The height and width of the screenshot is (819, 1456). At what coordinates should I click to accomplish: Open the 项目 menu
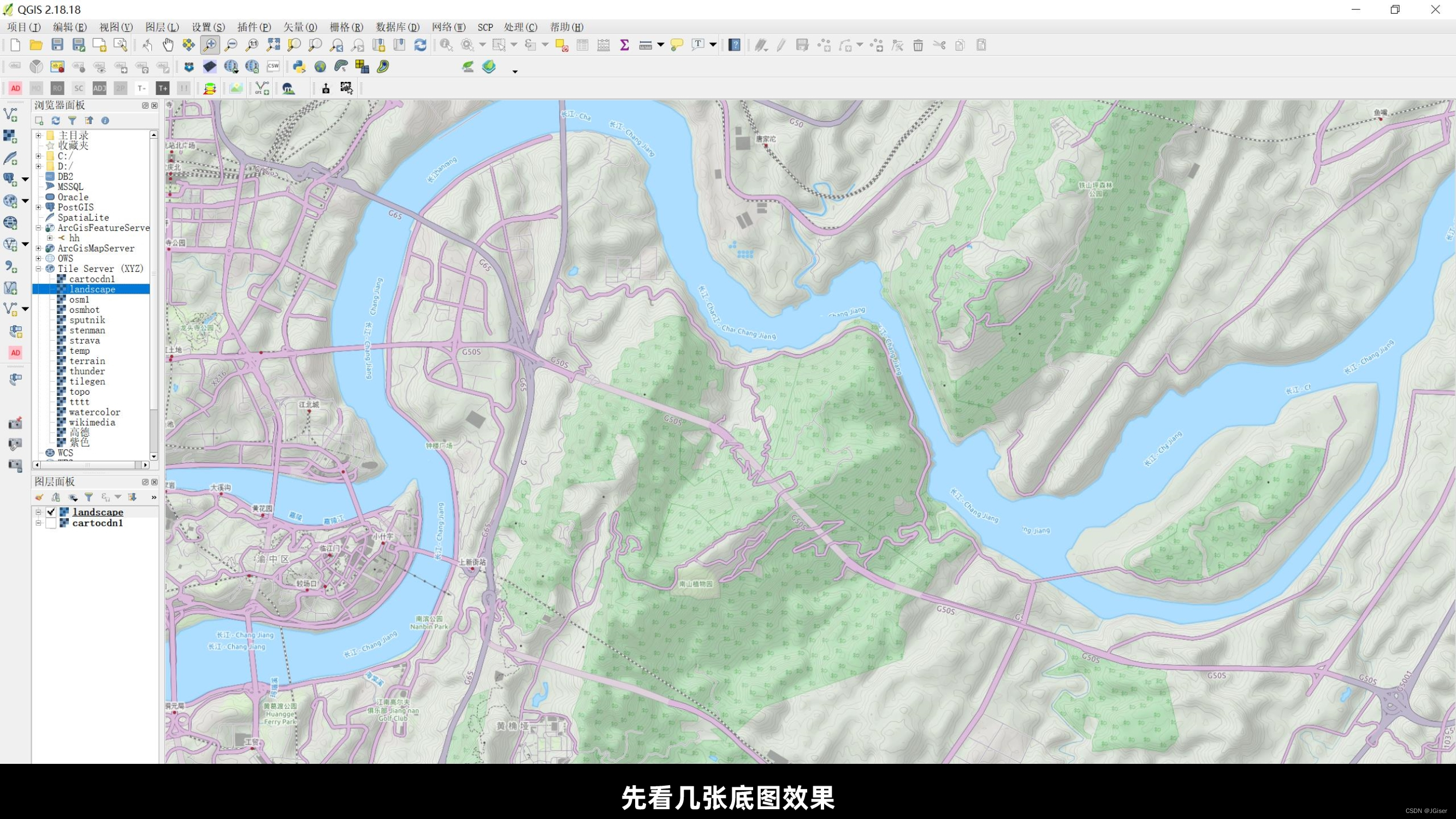pos(23,27)
